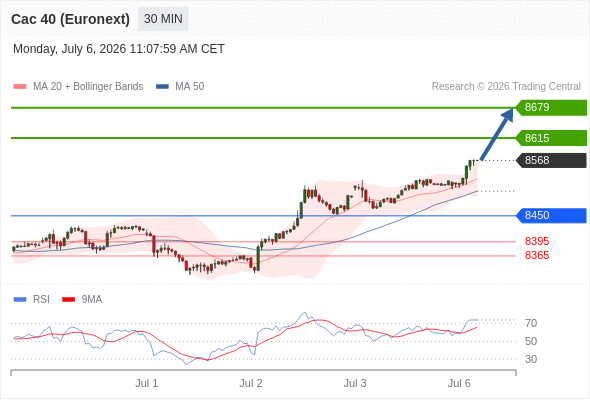
Task: Click the 8568 current price label
Action: tap(551, 160)
